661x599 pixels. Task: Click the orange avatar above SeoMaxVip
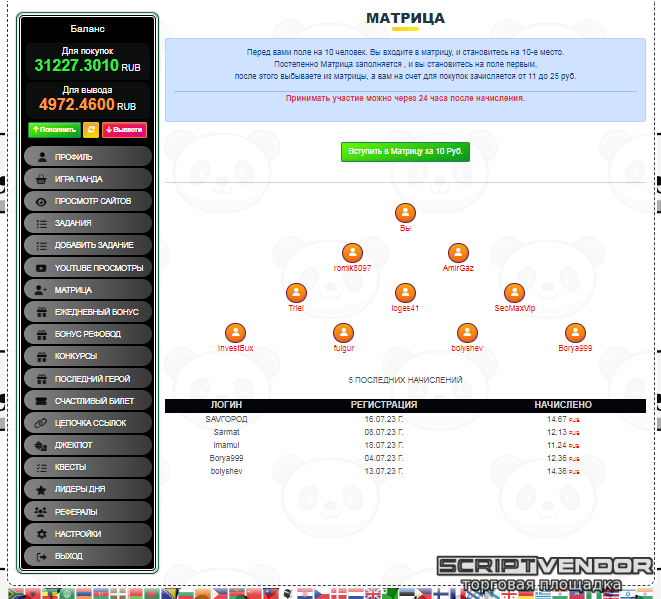coord(515,293)
